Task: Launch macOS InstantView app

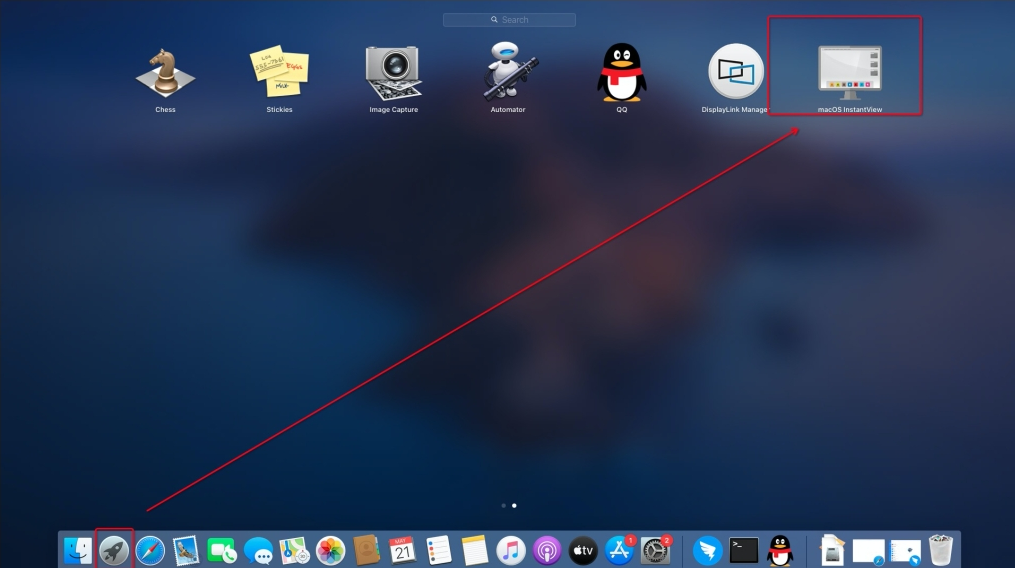Action: pos(850,73)
